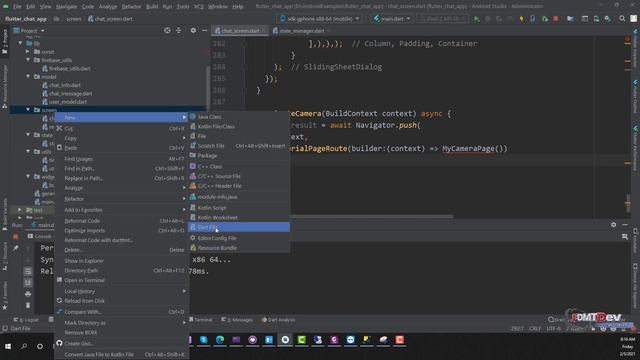
Task: Click the pin icon in the Run panel sidebar
Action: [16, 248]
